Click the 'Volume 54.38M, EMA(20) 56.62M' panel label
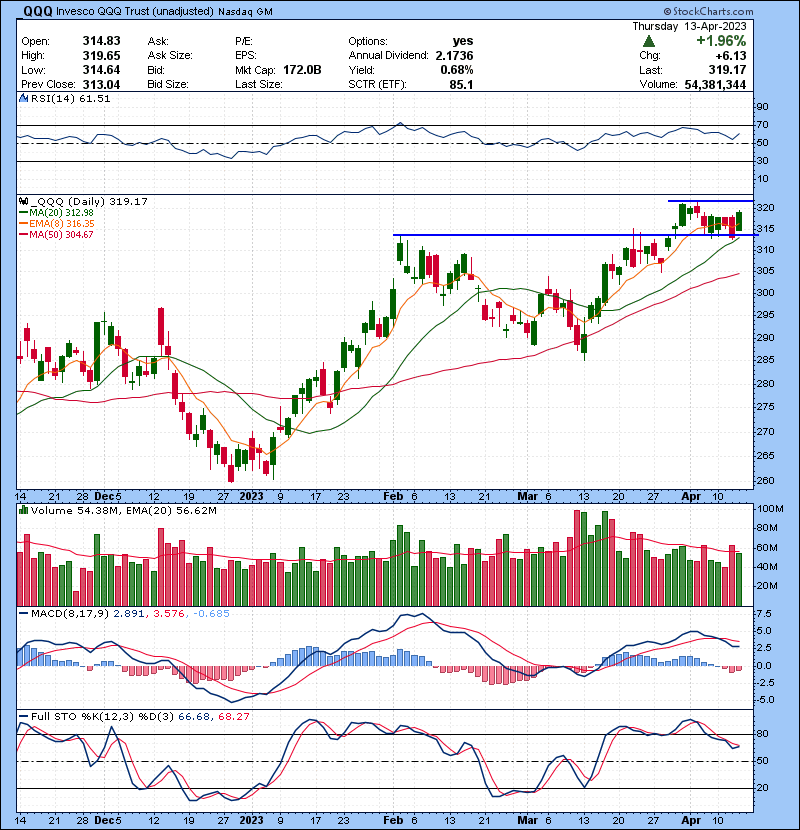Image resolution: width=800 pixels, height=830 pixels. pos(124,510)
